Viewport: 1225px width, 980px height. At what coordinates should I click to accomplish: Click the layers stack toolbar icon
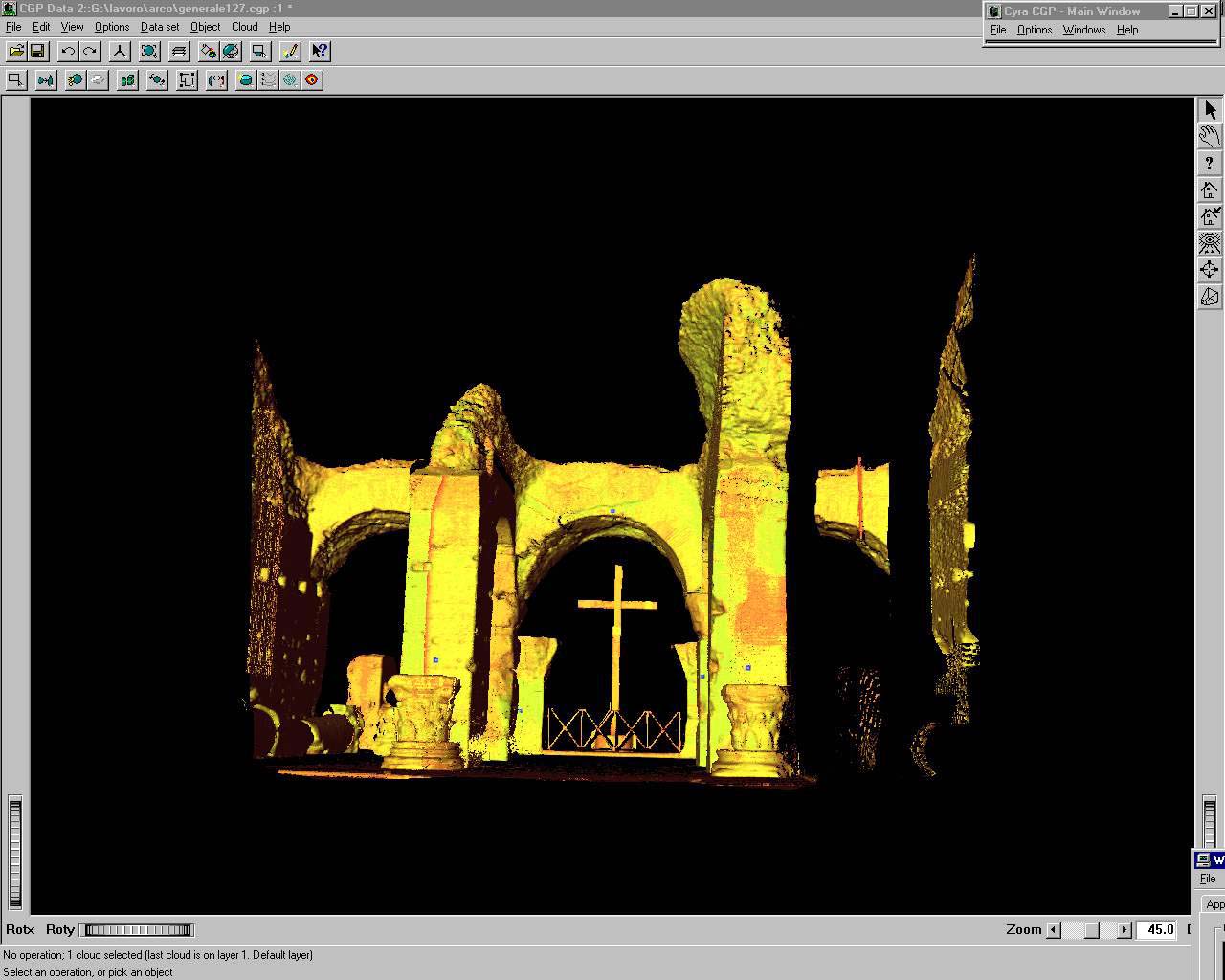pos(179,52)
